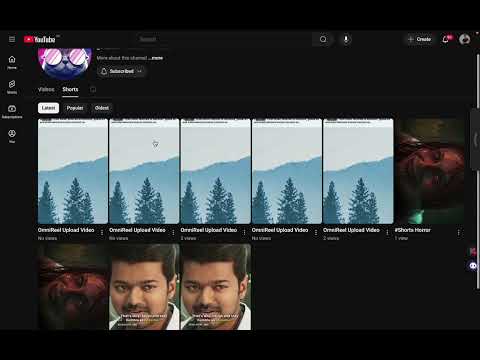Open the You sidebar page

click(x=12, y=136)
